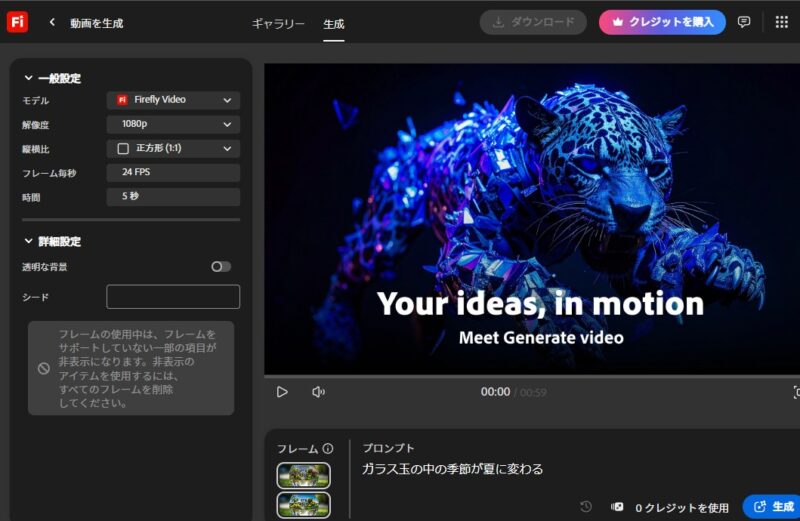Click the blue 生成 generate button
800x521 pixels.
(x=774, y=507)
